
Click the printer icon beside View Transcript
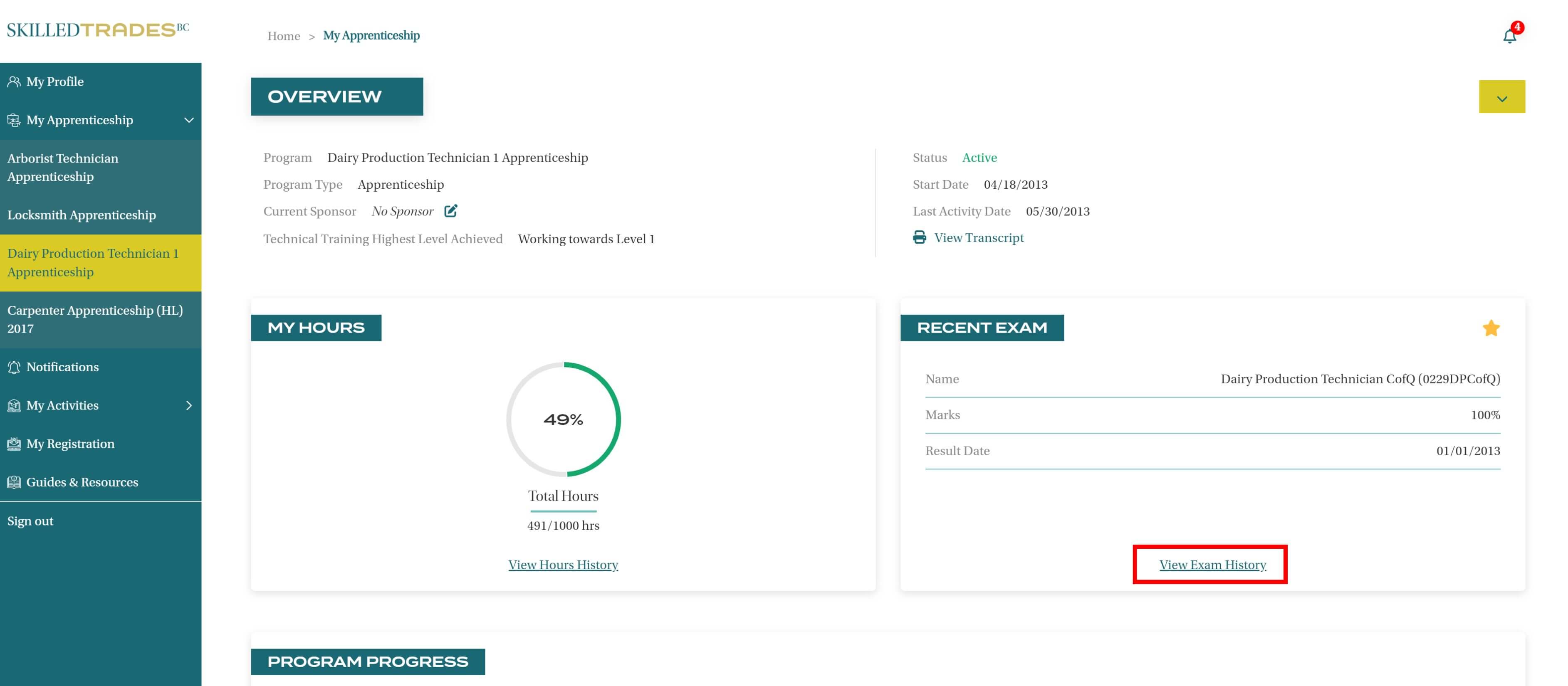[x=919, y=237]
